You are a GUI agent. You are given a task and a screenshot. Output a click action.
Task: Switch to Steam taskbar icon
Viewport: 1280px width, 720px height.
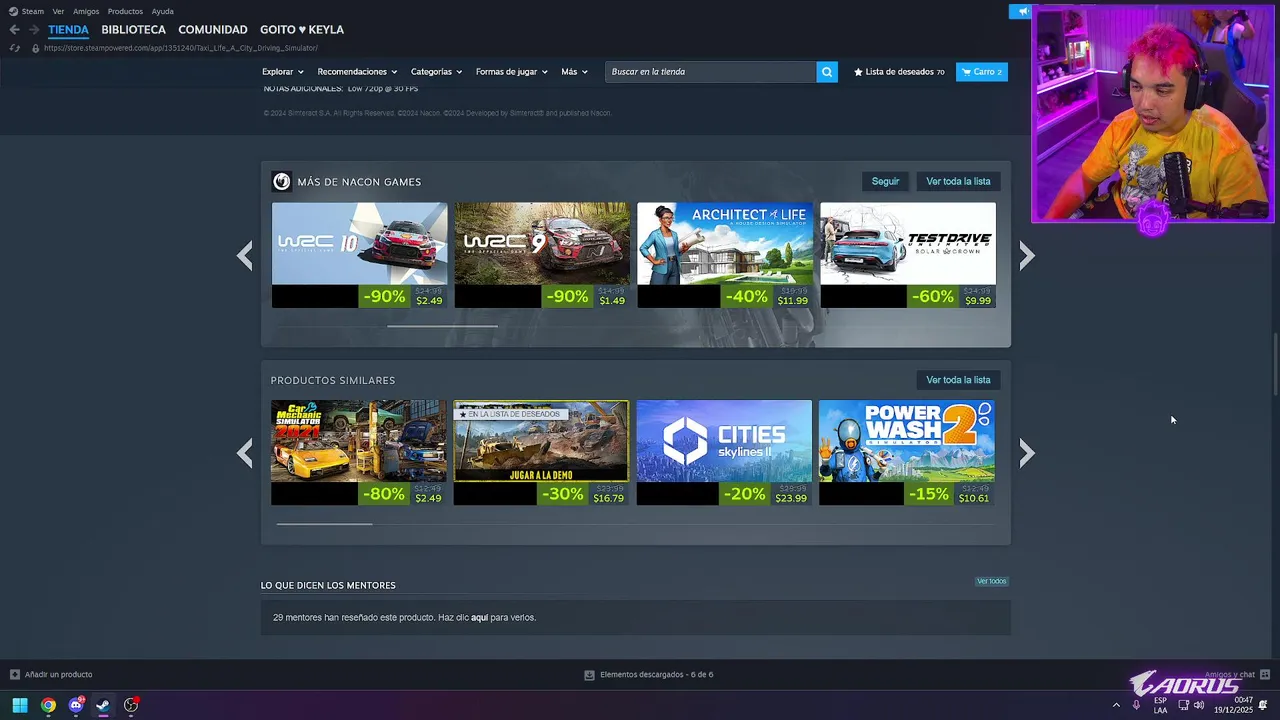[x=103, y=705]
